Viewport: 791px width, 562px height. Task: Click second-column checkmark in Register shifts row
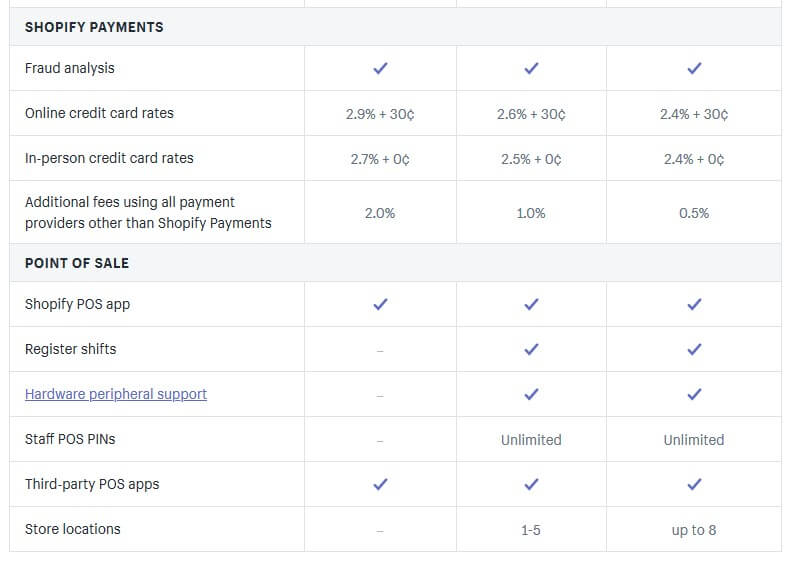tap(531, 349)
